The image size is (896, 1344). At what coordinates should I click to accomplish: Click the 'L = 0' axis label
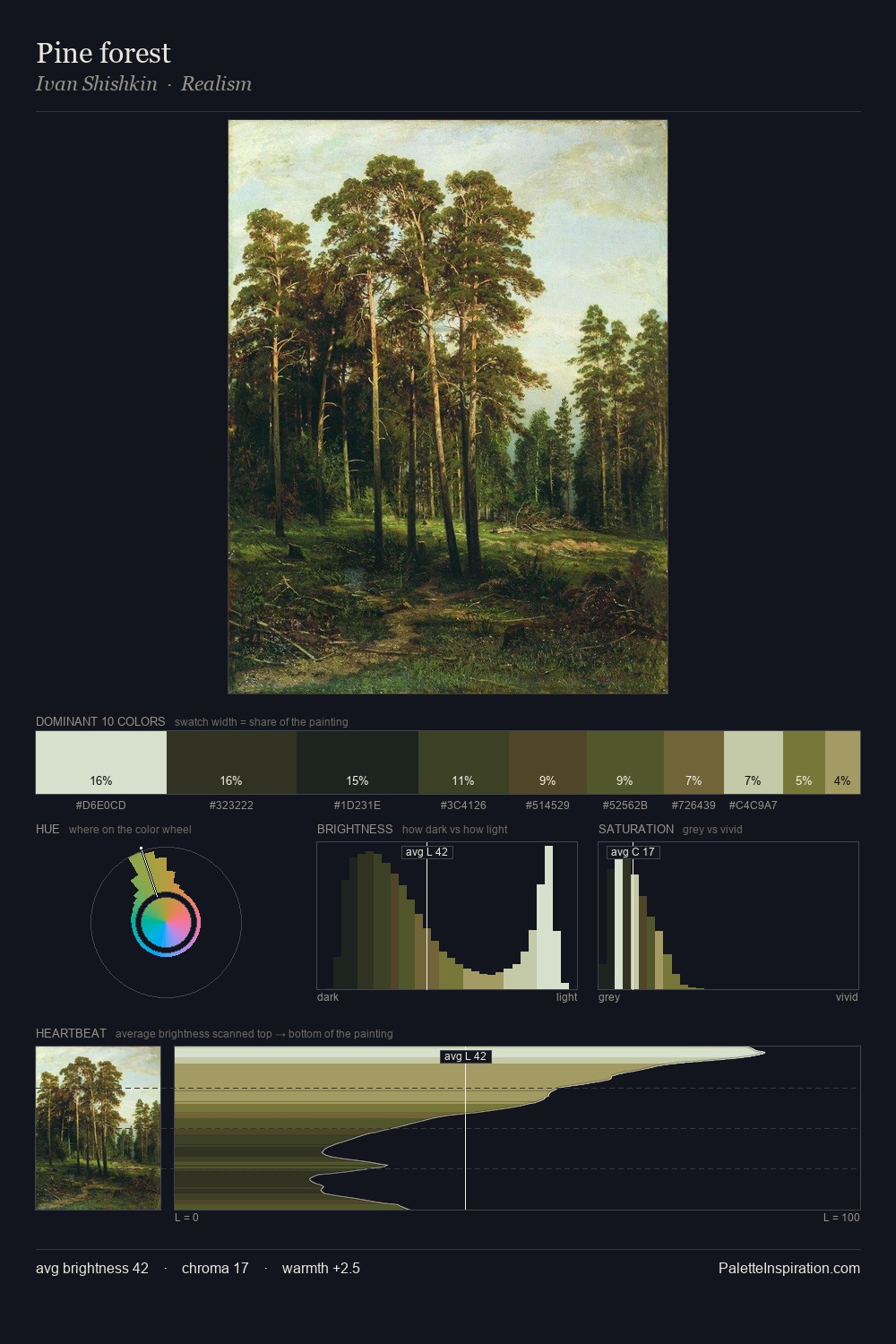click(186, 1218)
